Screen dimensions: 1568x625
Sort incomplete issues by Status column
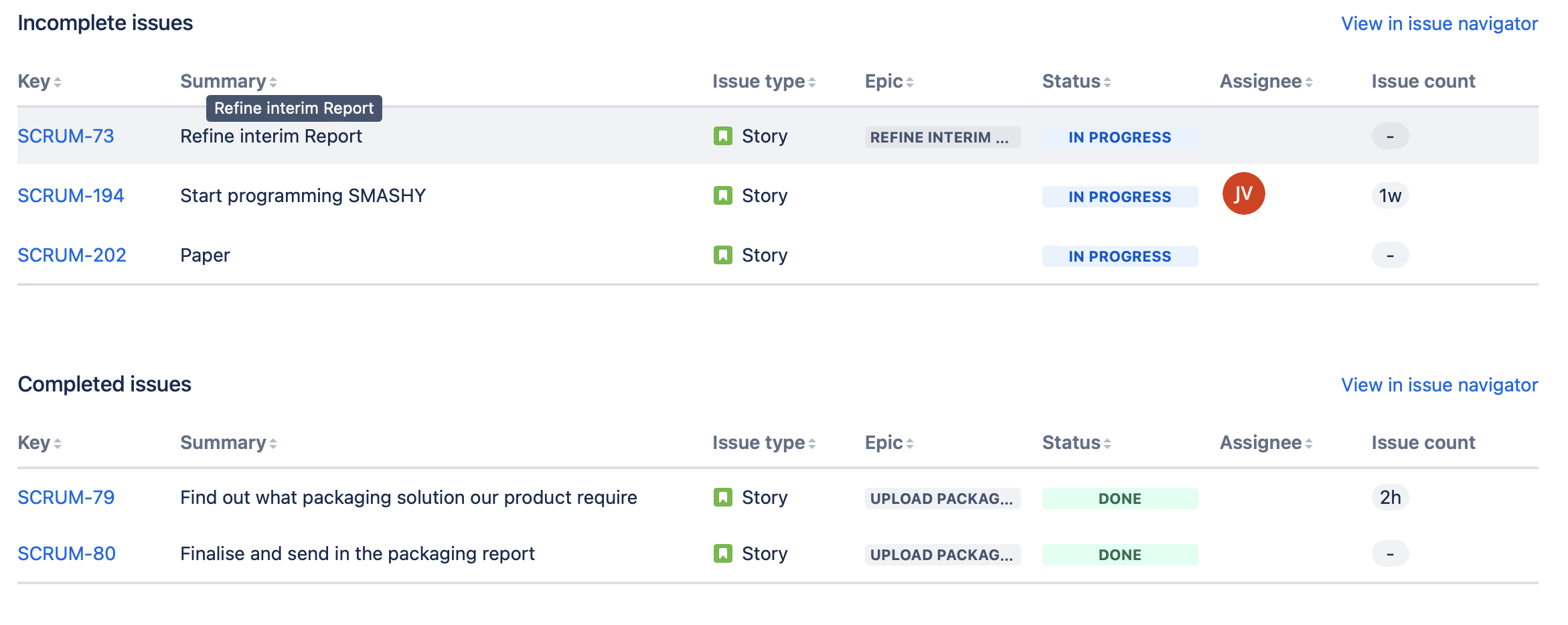[x=1076, y=82]
